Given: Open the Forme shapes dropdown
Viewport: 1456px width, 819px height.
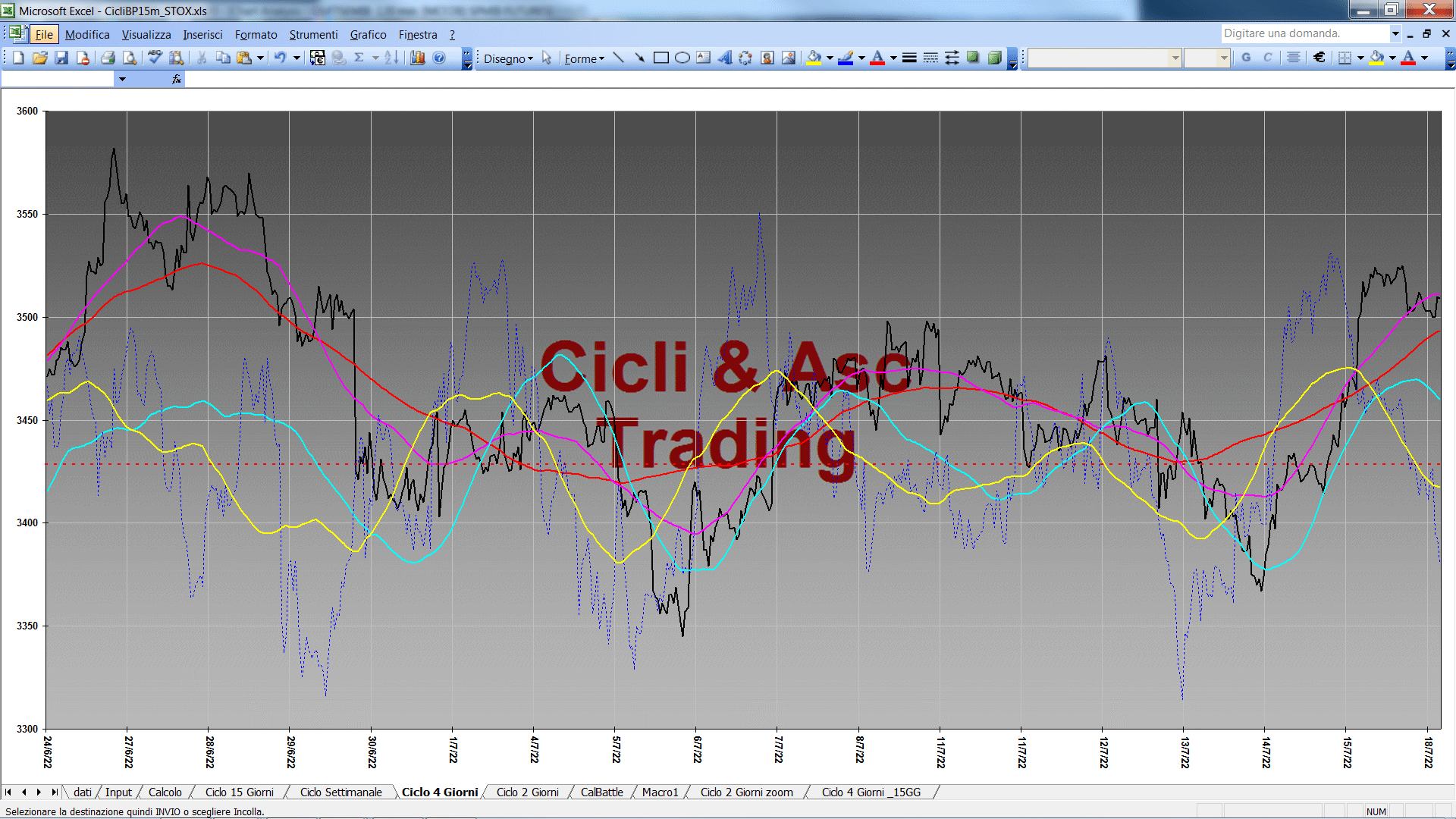Looking at the screenshot, I should click(584, 58).
